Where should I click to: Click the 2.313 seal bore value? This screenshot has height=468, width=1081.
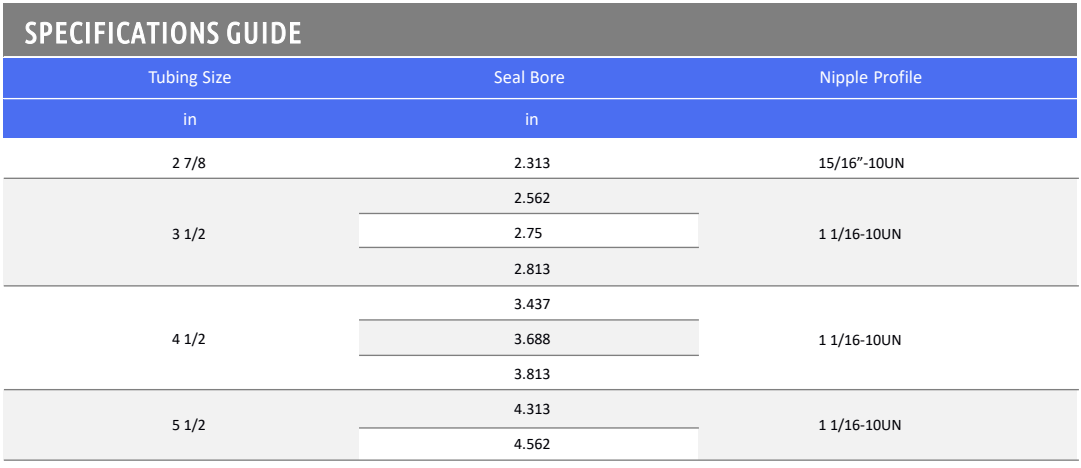pos(532,162)
